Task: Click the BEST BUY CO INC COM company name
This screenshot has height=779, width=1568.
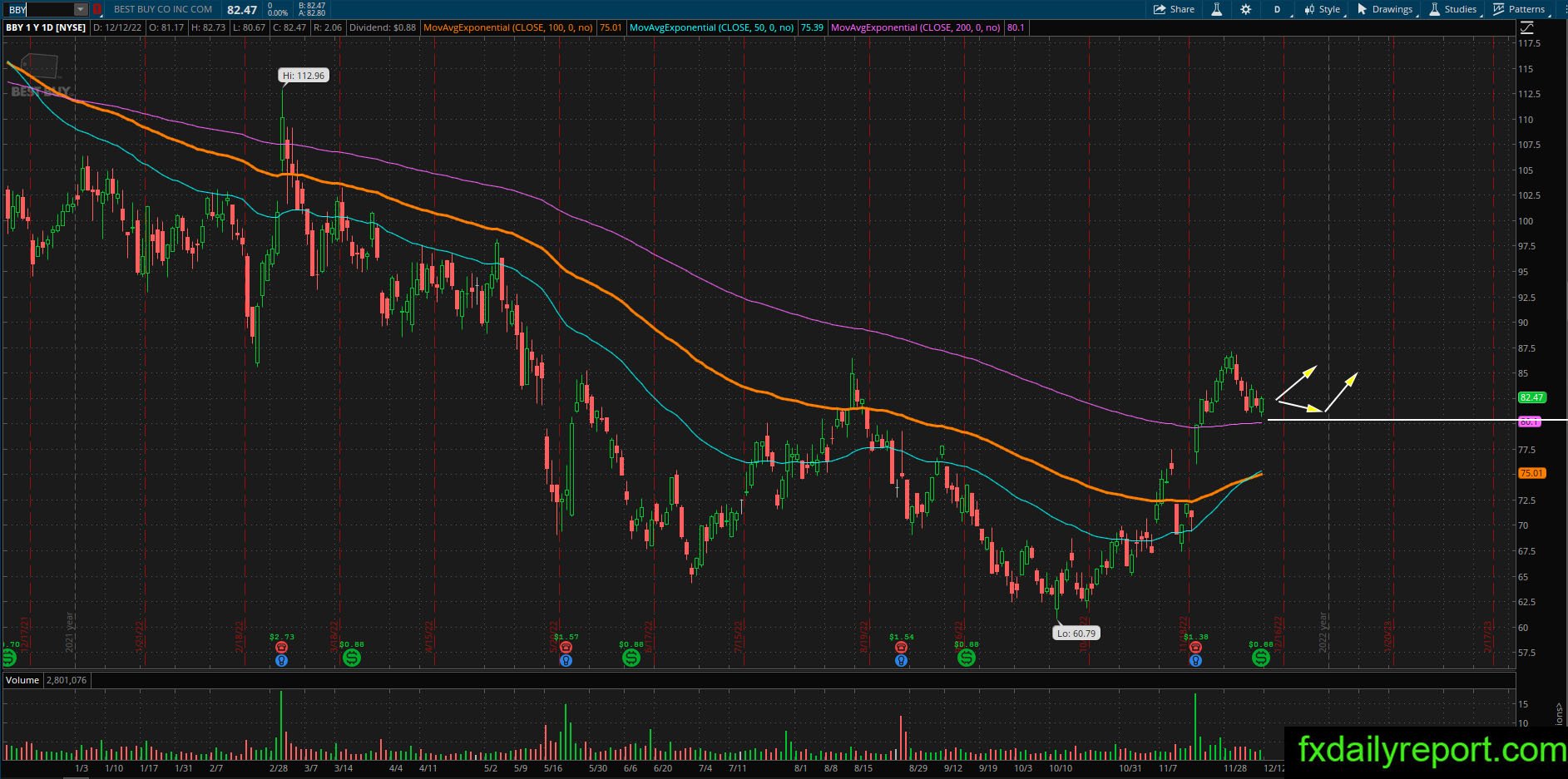Action: click(x=163, y=9)
